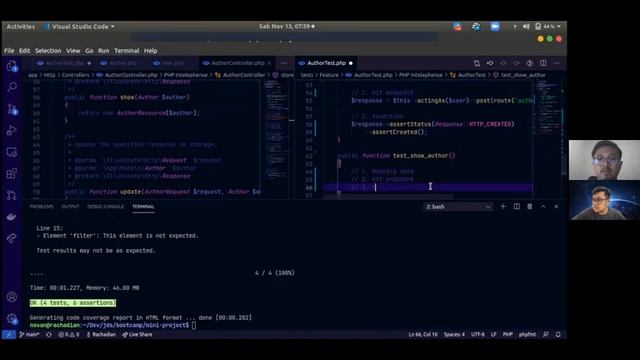Split the terminal panel

pyautogui.click(x=517, y=207)
